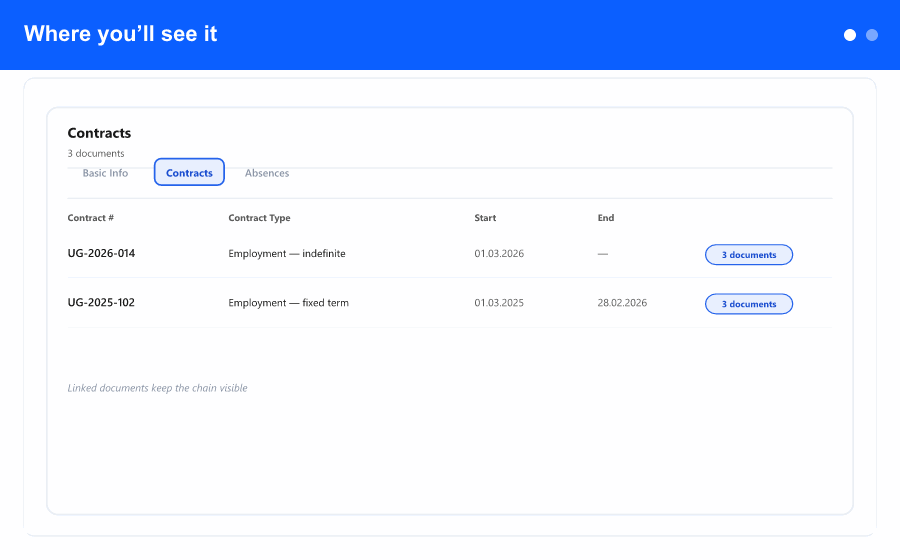Open 3 documents badge for UG-2026-014
The image size is (900, 560).
click(748, 255)
